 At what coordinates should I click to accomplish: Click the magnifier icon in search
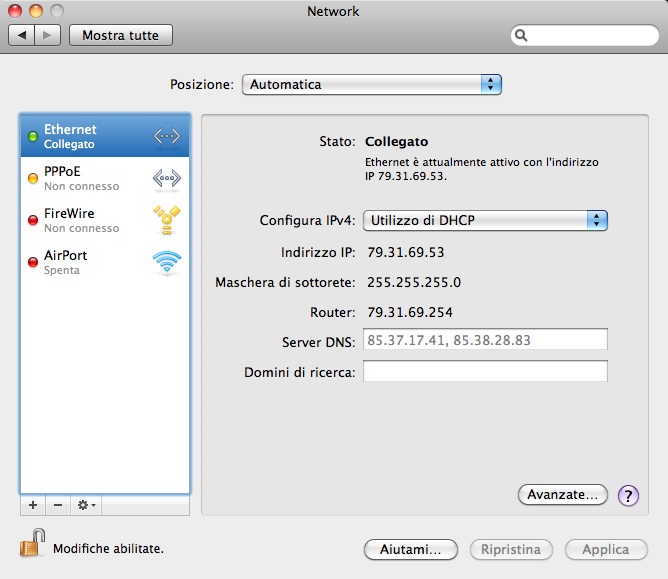click(x=521, y=35)
